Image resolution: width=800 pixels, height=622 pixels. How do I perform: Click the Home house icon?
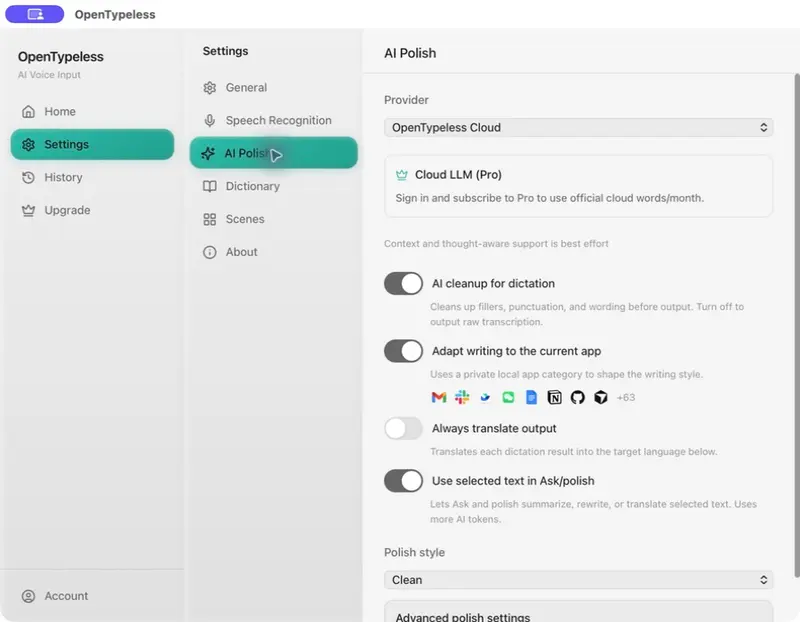coord(29,111)
